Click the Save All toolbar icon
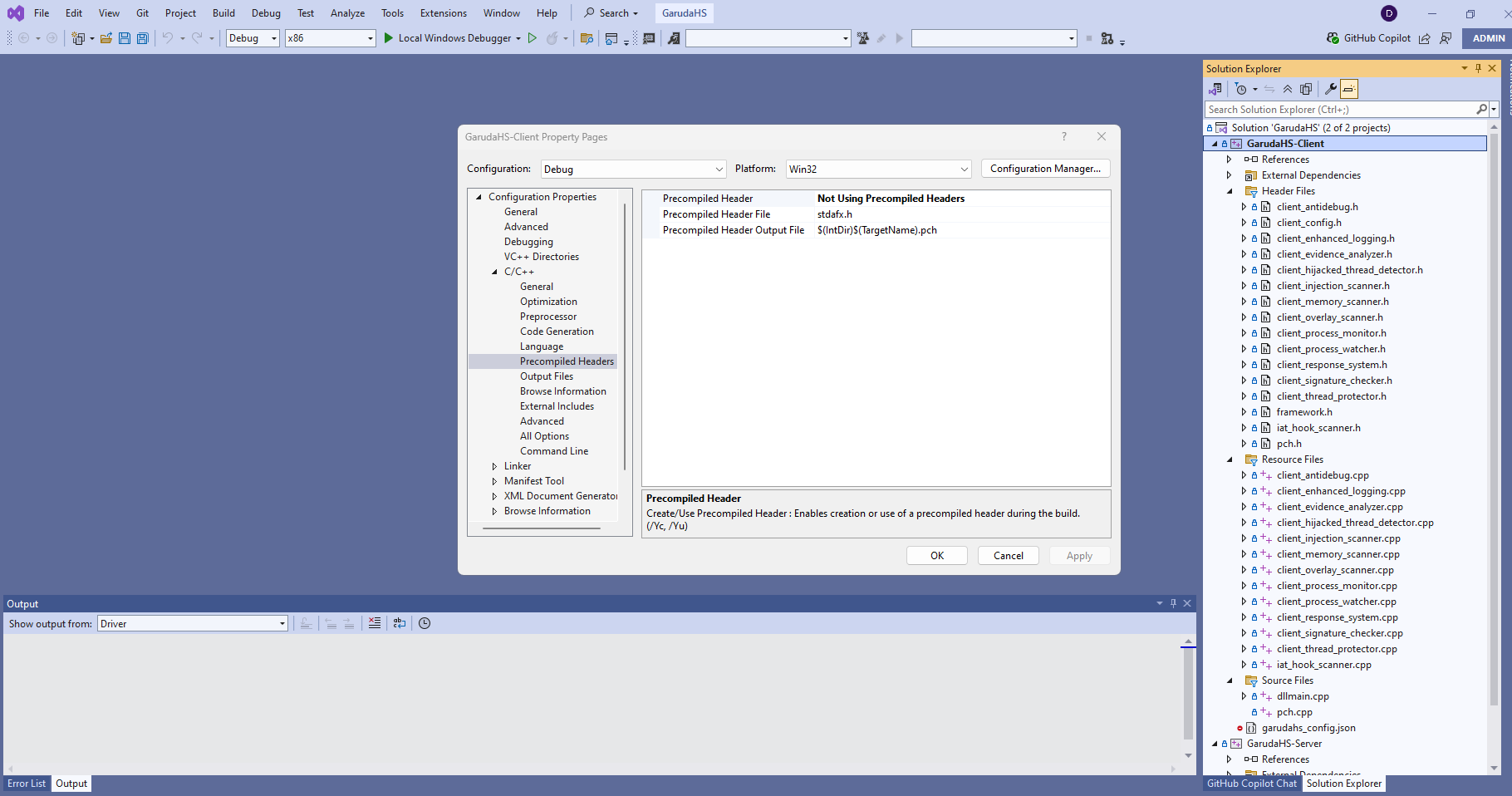The width and height of the screenshot is (1512, 796). 143,38
